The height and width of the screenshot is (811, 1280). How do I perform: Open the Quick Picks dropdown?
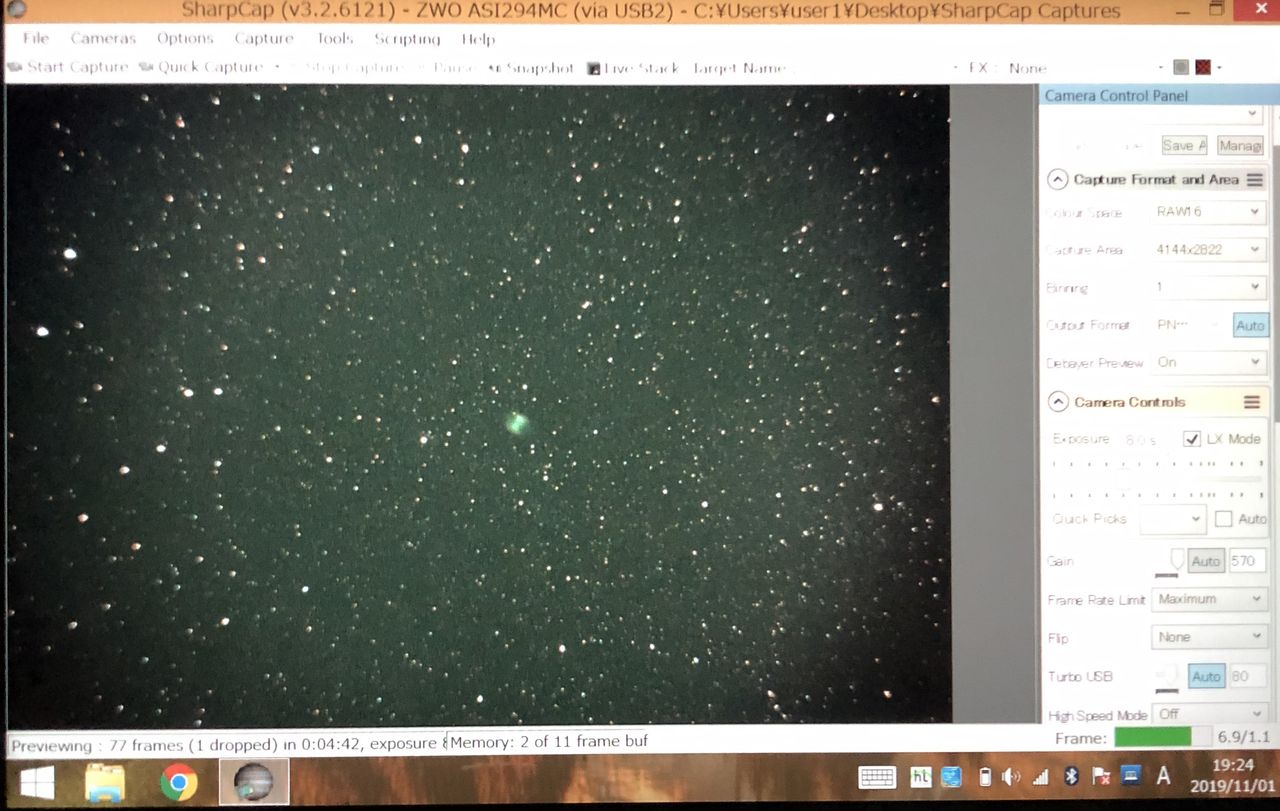(1173, 519)
